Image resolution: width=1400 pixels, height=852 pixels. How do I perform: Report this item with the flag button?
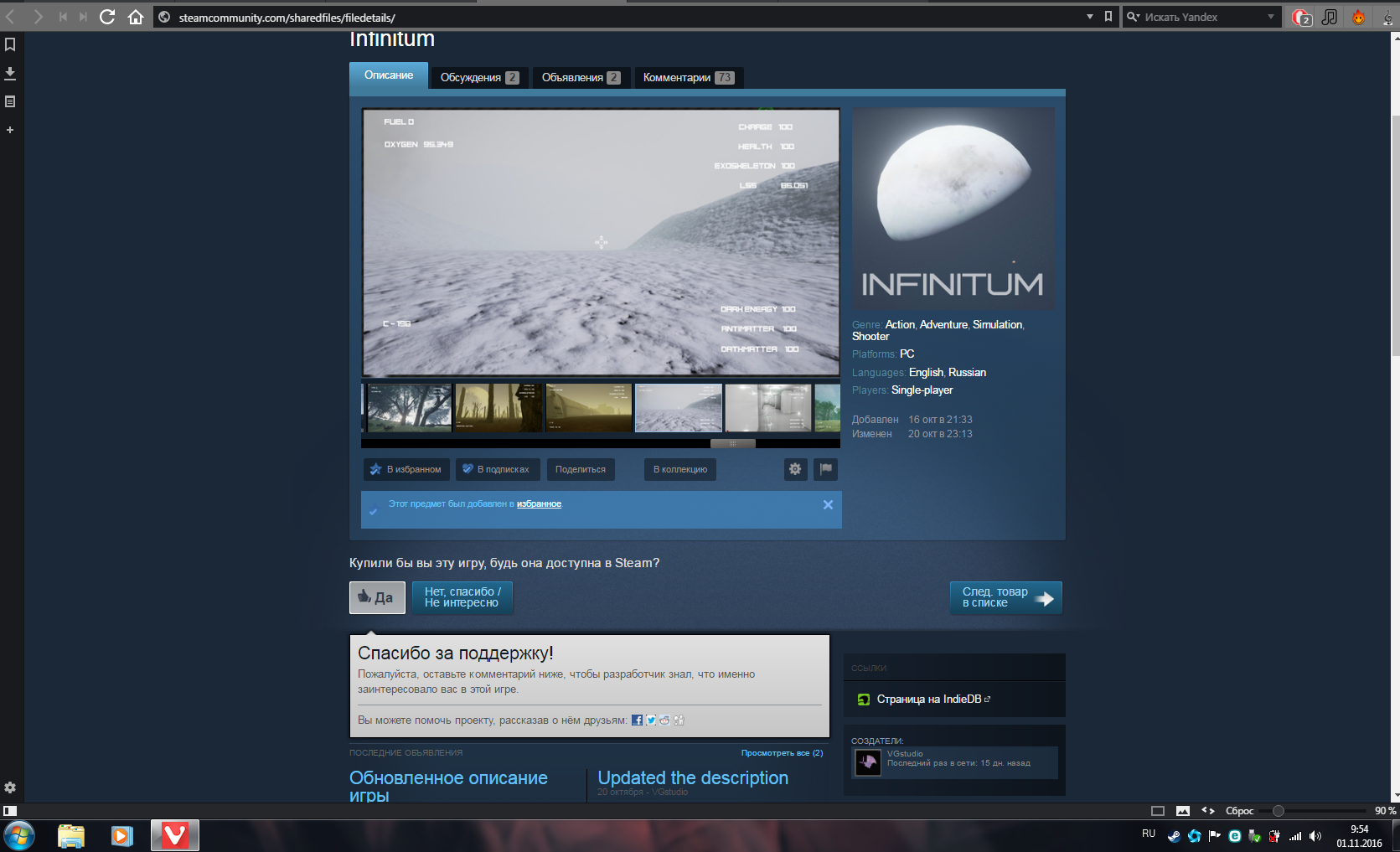(825, 469)
